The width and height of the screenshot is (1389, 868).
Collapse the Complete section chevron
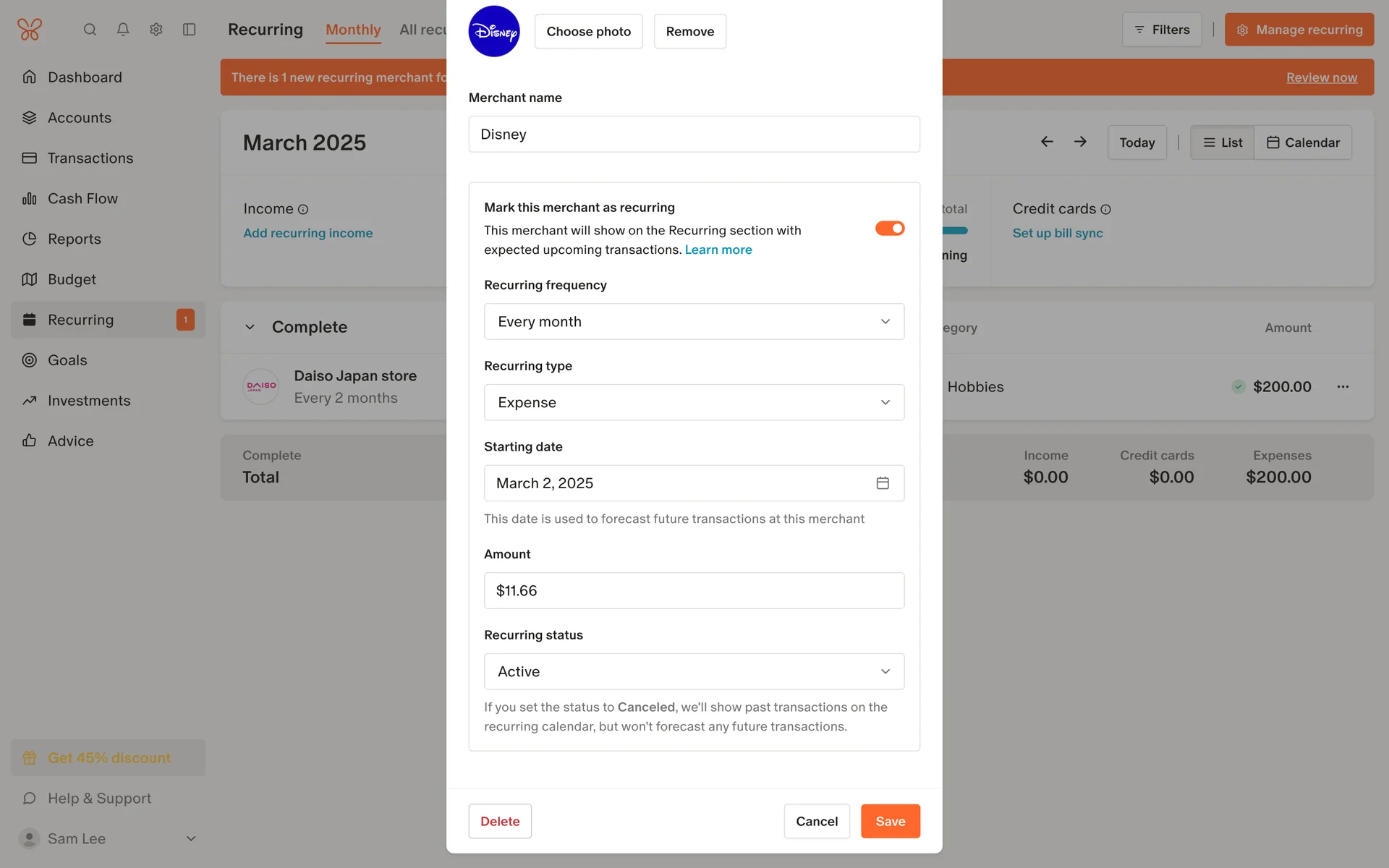[250, 327]
